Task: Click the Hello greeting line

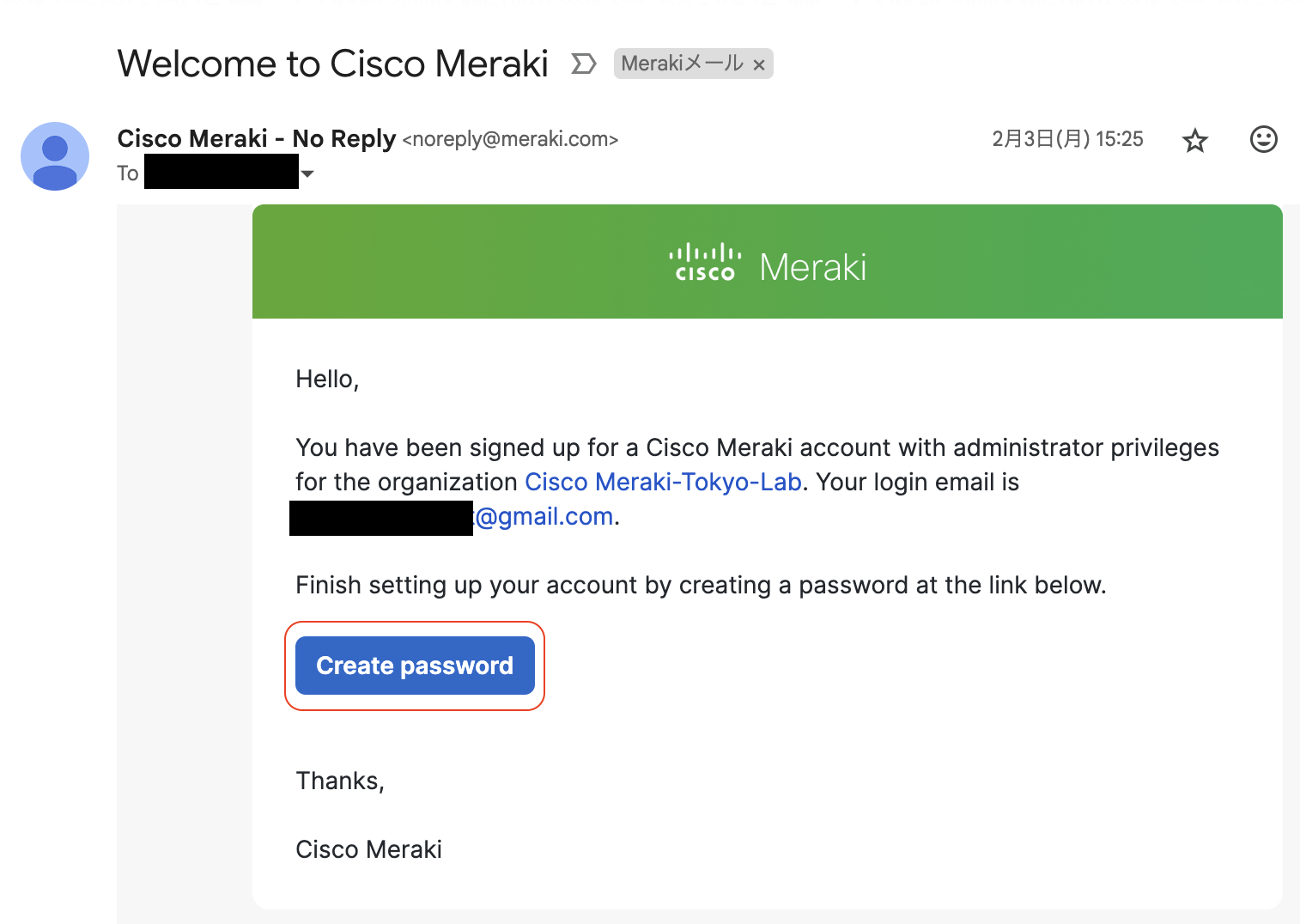Action: [x=327, y=379]
